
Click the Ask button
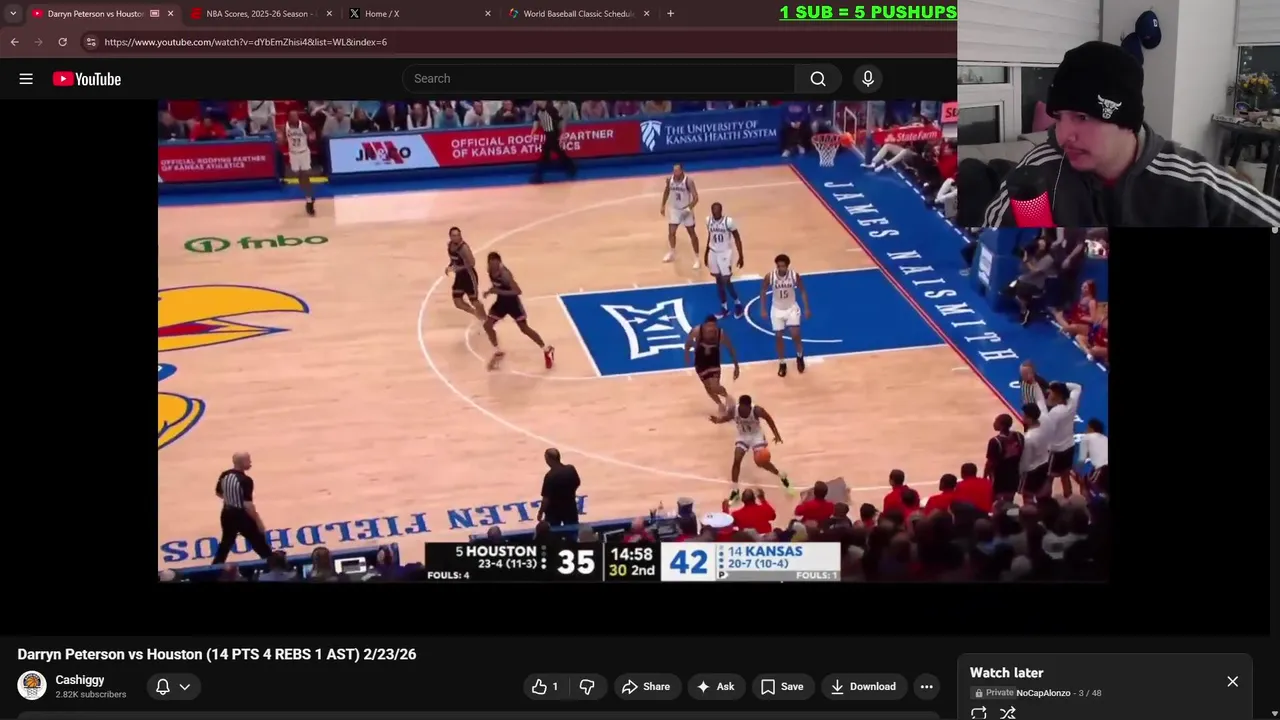click(715, 686)
